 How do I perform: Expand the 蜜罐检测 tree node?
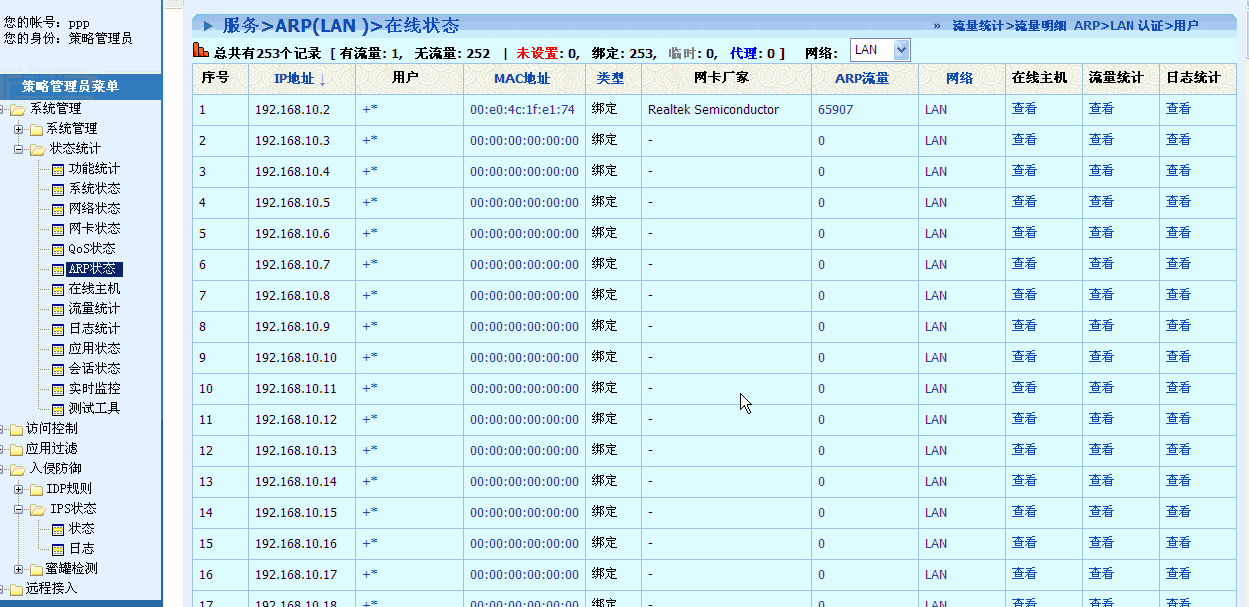click(x=18, y=569)
